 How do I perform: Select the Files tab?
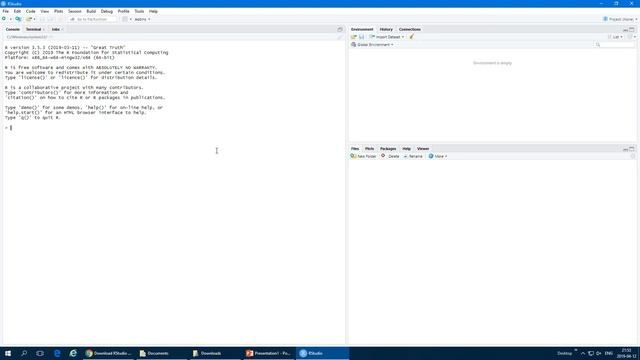pyautogui.click(x=355, y=149)
